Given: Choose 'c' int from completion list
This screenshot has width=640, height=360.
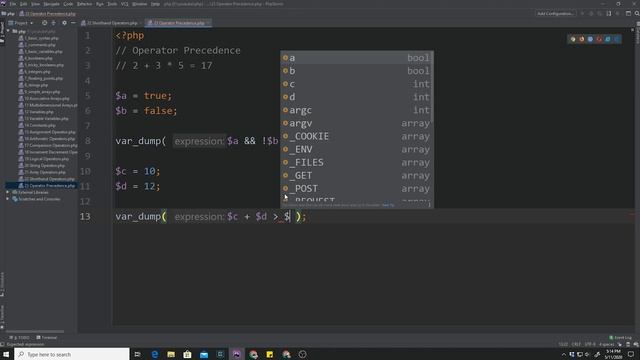Looking at the screenshot, I should [356, 84].
